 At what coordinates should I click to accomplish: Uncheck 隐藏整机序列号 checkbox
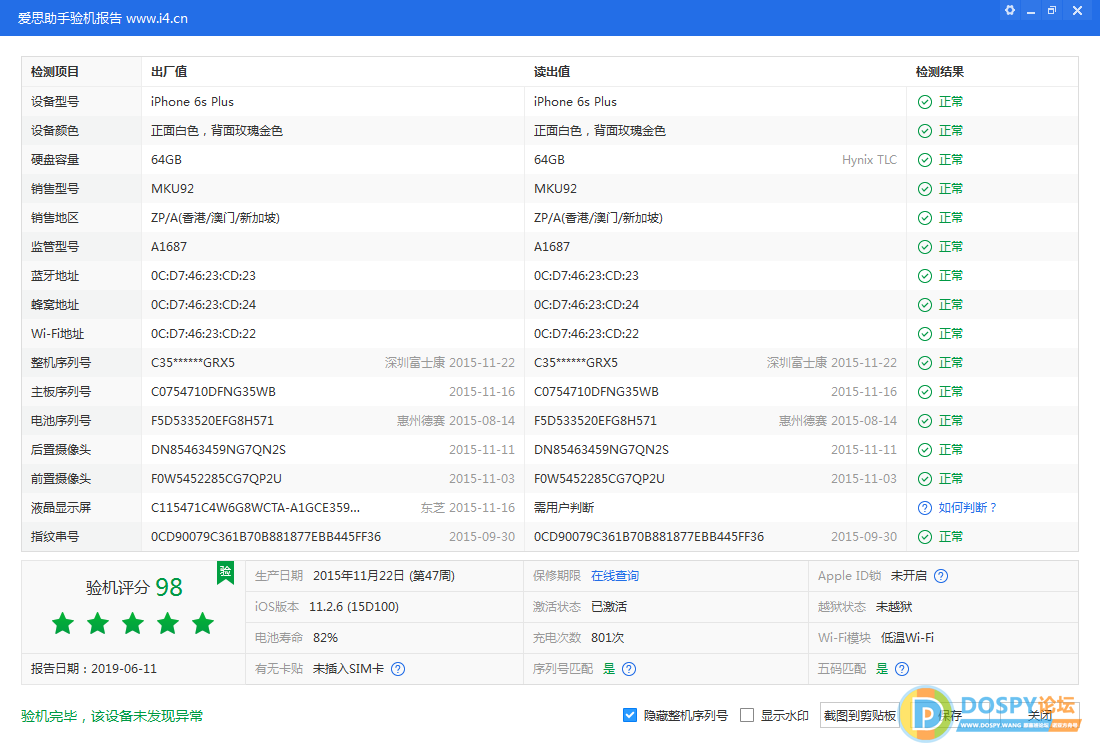point(630,715)
